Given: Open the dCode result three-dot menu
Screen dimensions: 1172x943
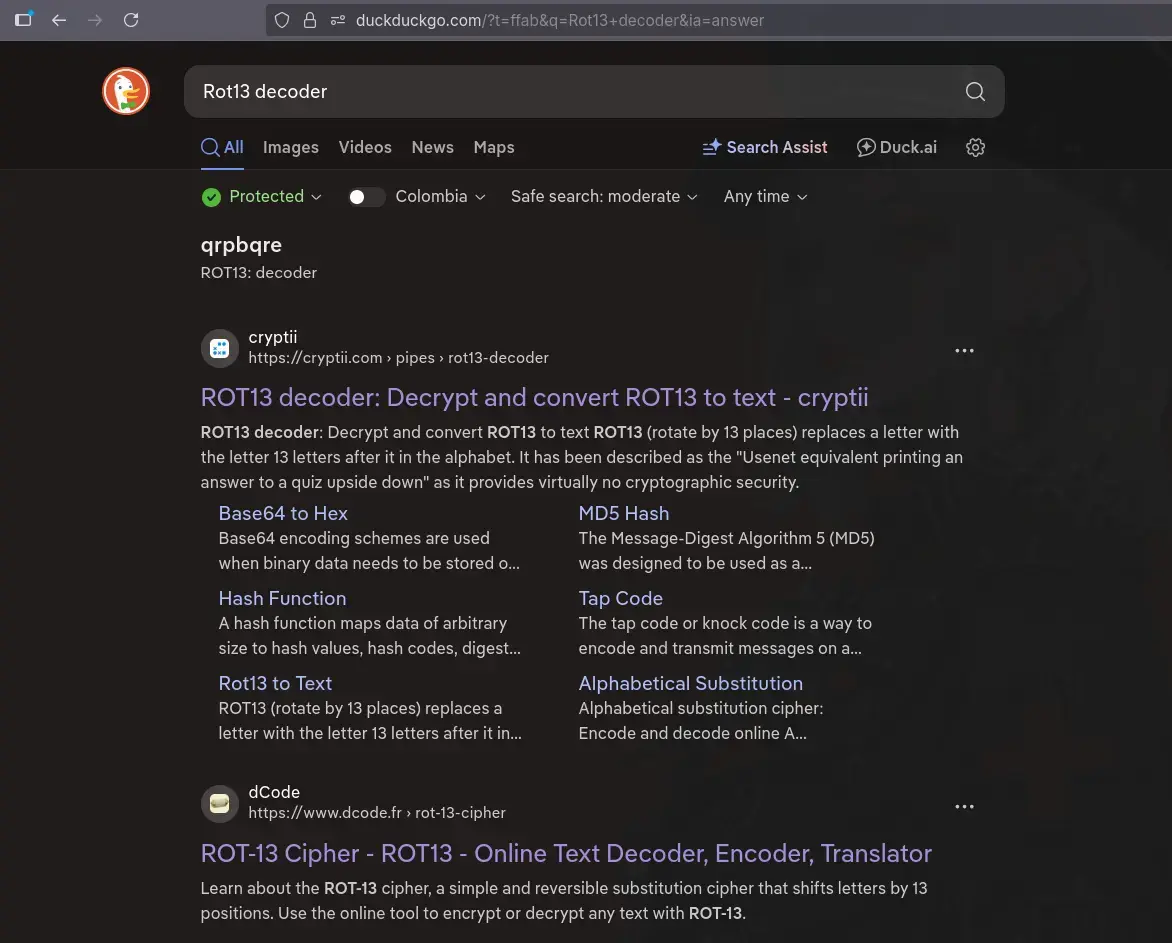Looking at the screenshot, I should tap(964, 807).
